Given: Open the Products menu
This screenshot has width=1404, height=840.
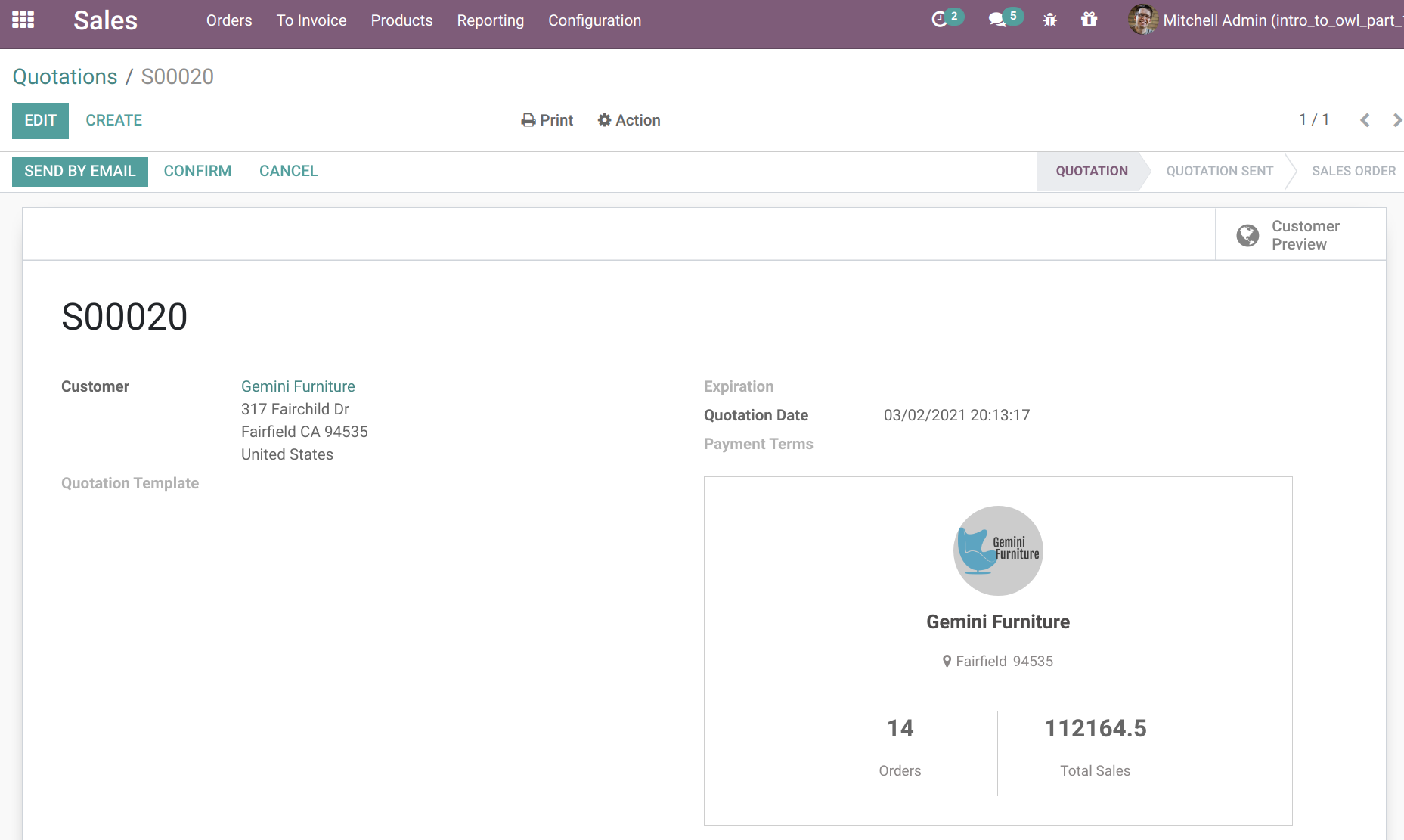Looking at the screenshot, I should tap(401, 20).
